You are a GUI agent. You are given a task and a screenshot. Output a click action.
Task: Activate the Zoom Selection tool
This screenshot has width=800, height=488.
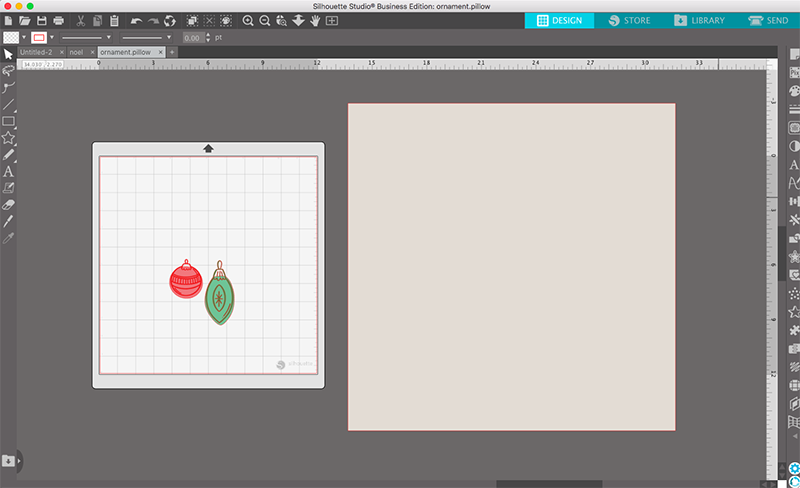coord(282,21)
